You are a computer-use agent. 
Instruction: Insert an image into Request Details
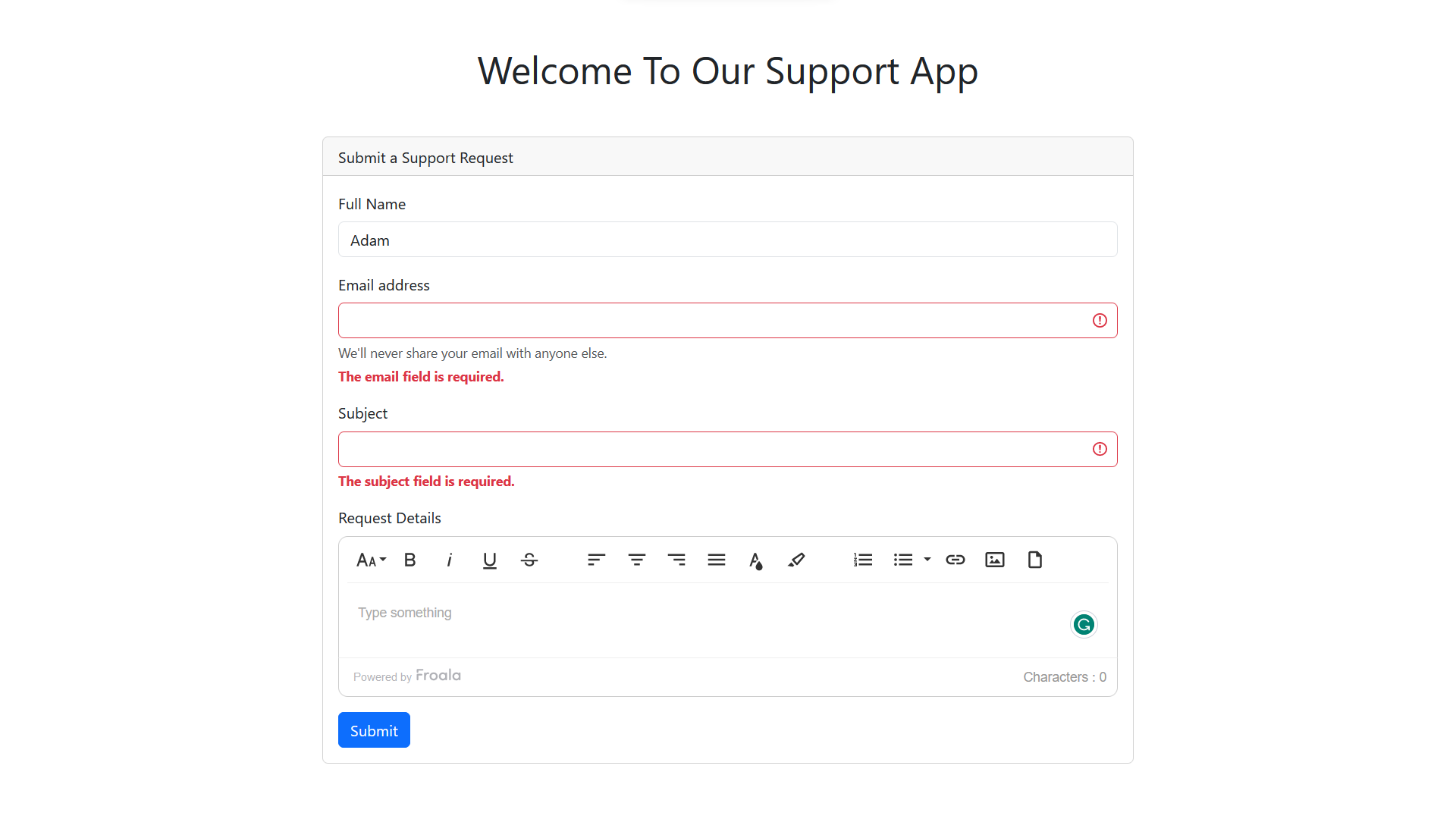click(994, 560)
